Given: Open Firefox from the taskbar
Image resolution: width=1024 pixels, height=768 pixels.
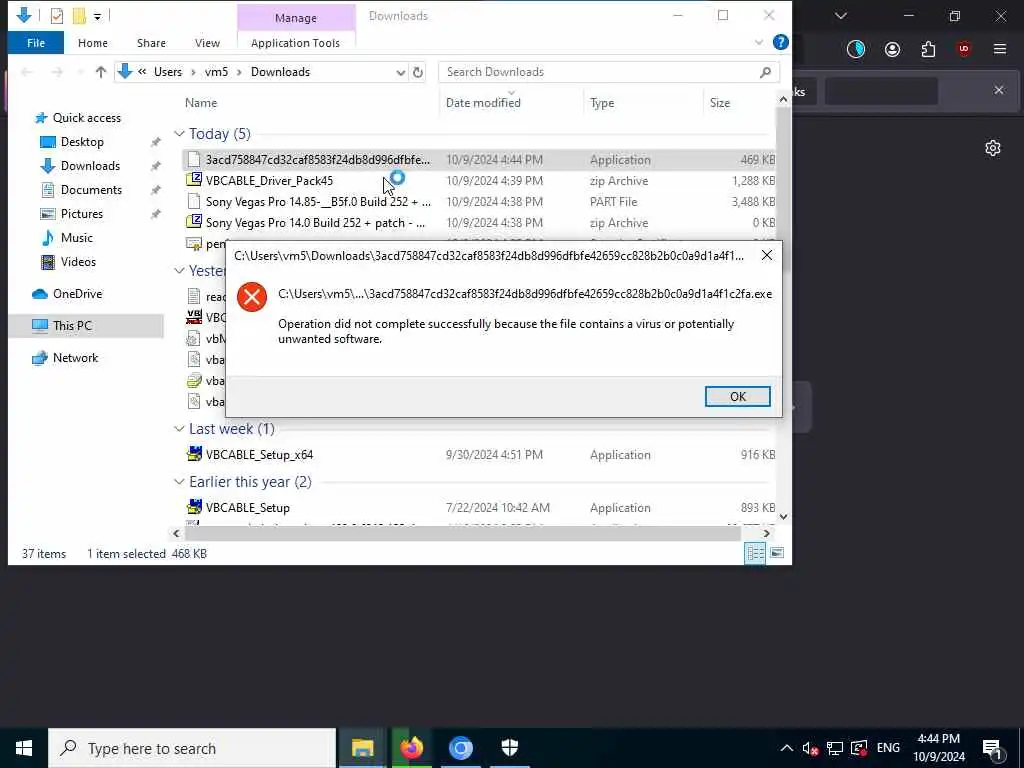Looking at the screenshot, I should pyautogui.click(x=411, y=748).
